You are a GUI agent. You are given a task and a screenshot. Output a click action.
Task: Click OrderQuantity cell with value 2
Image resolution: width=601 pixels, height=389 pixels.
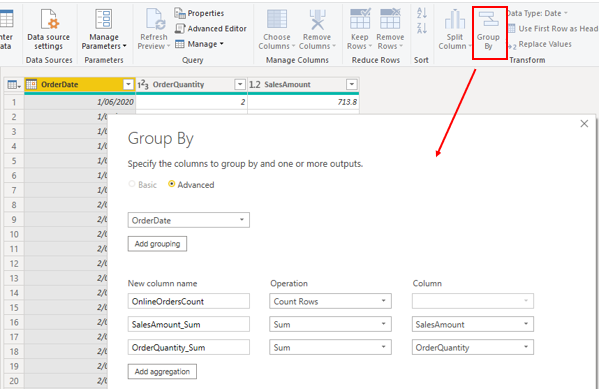click(192, 102)
